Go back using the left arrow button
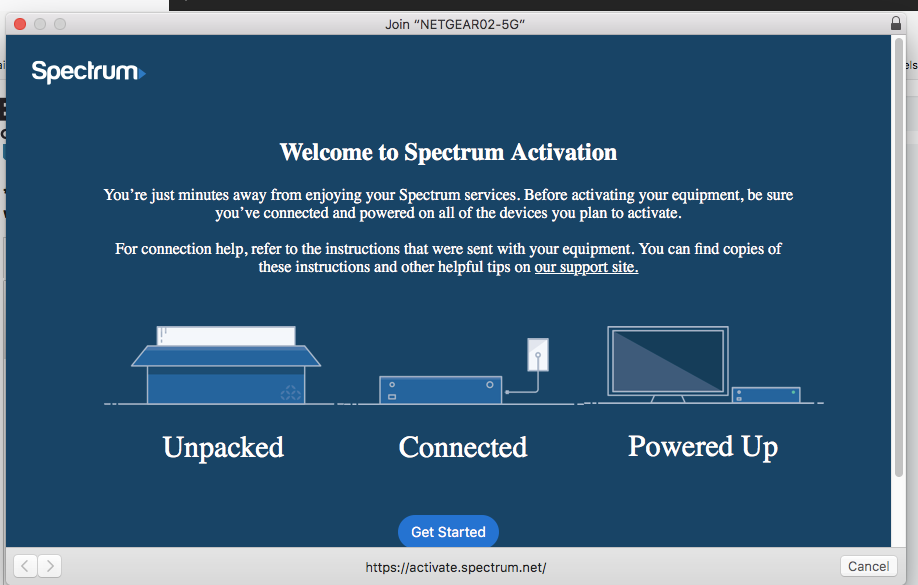Viewport: 918px width, 585px height. point(25,566)
